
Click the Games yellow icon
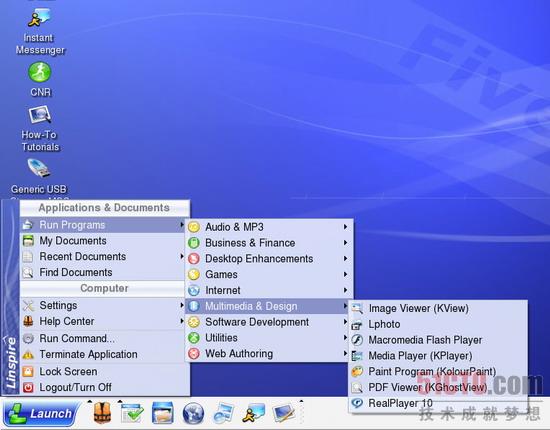click(x=194, y=274)
